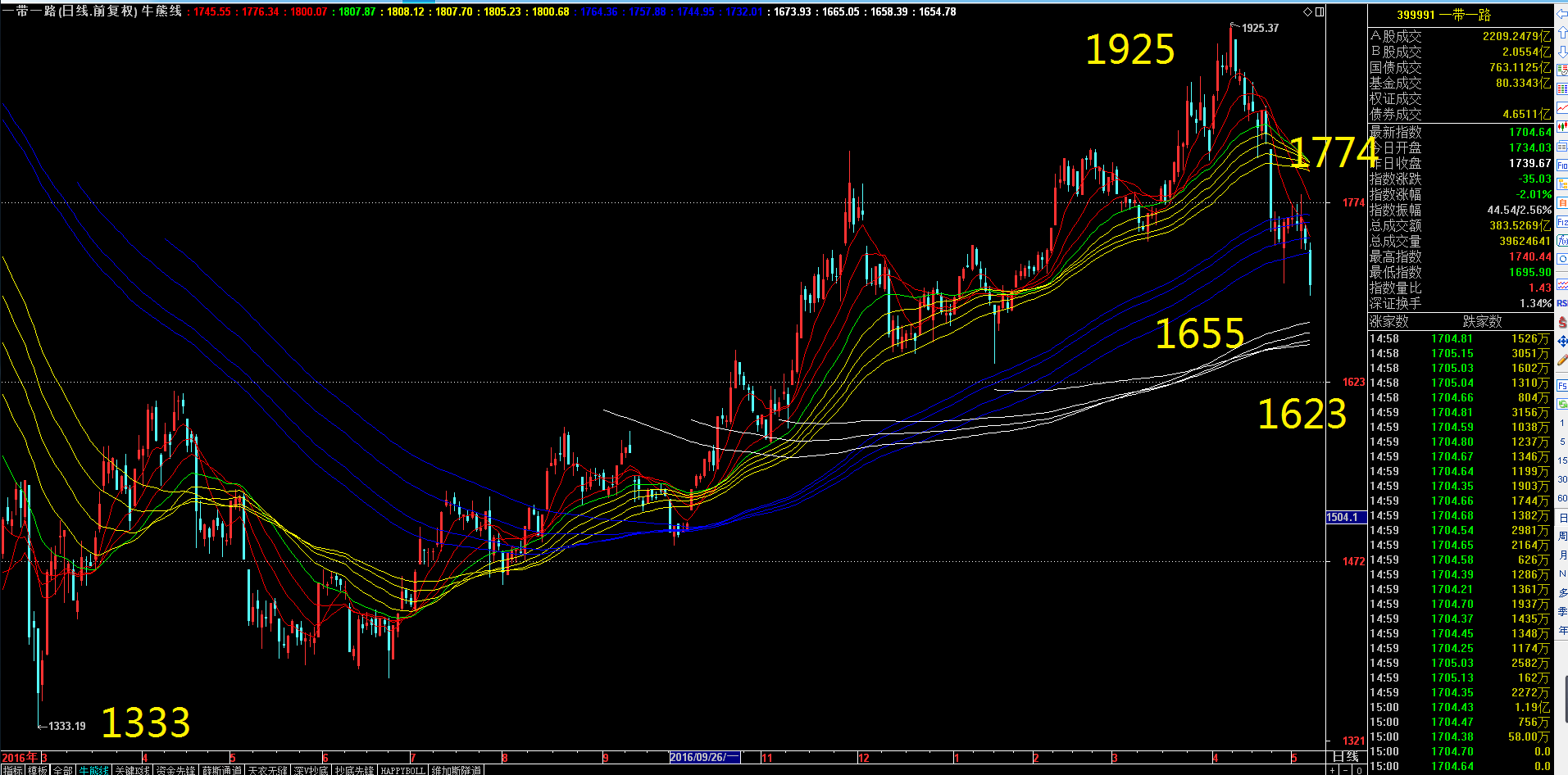Click the f(x) formula icon
1568x775 pixels.
tap(1561, 240)
